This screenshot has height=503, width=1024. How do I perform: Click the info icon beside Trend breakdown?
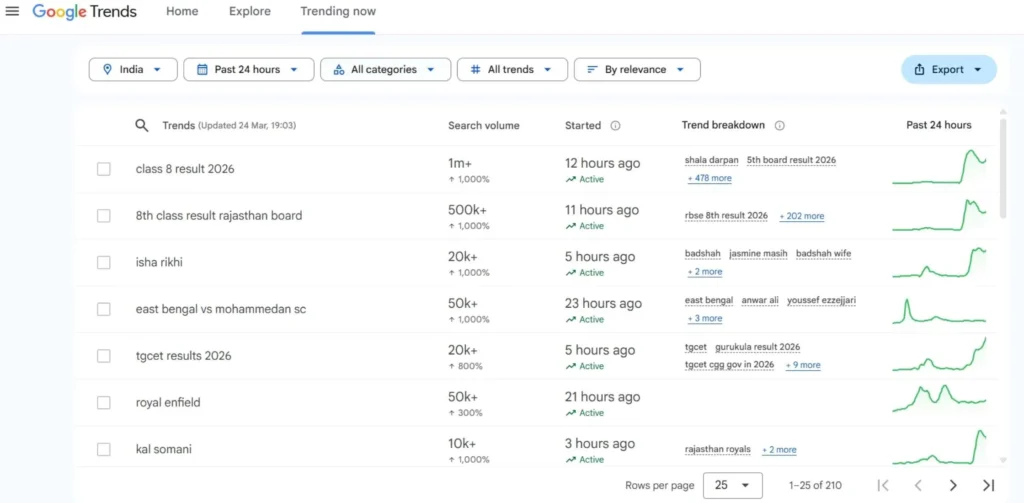(x=779, y=126)
